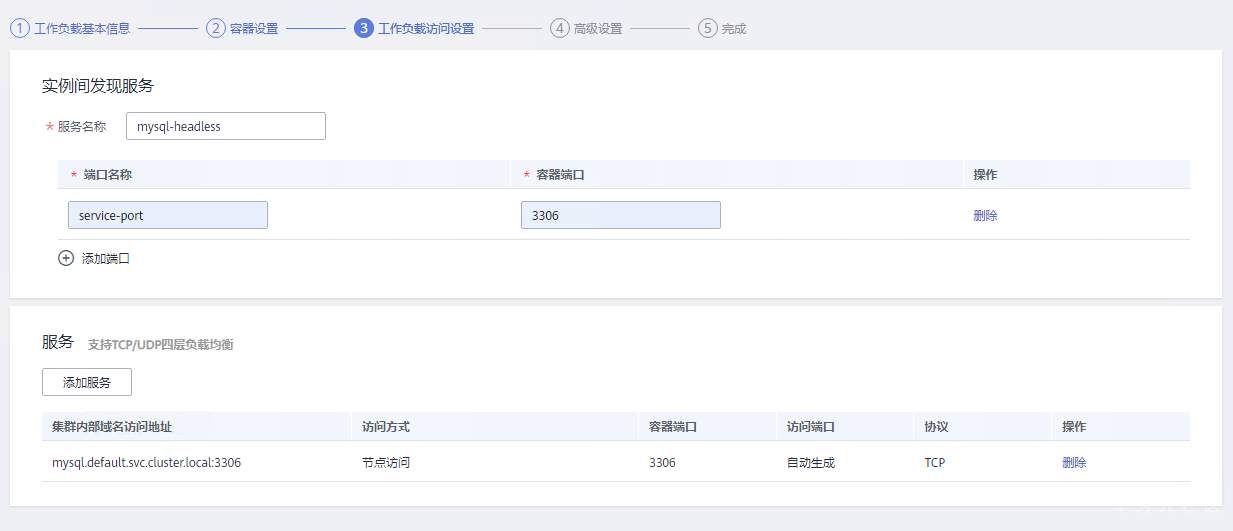Focus the 服务名称 input field

226,126
